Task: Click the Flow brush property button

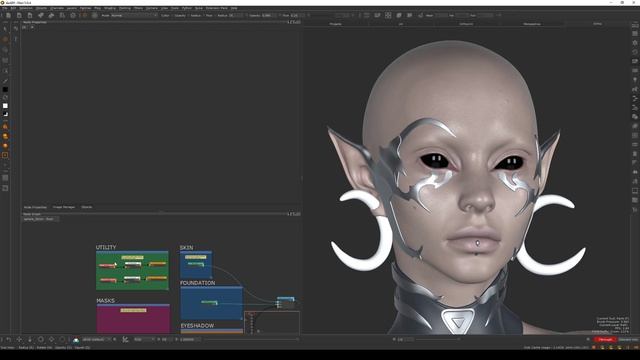Action: pyautogui.click(x=209, y=16)
